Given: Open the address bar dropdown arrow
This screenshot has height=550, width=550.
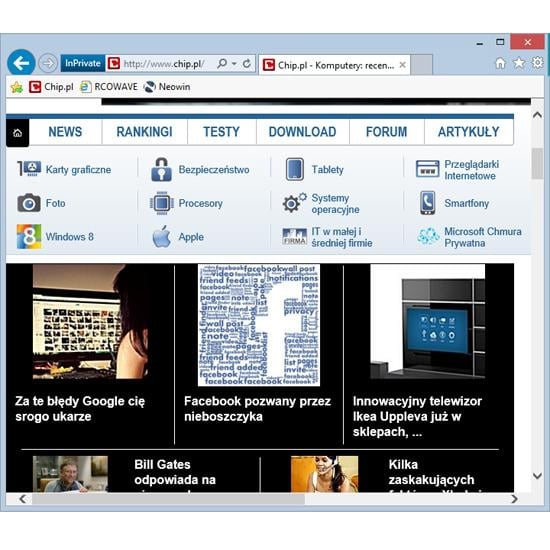Looking at the screenshot, I should point(234,63).
